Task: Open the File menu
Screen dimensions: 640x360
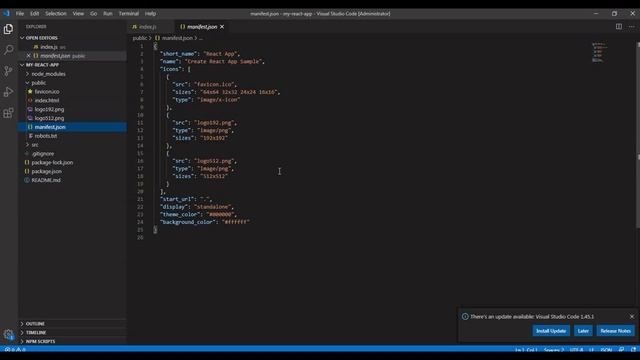Action: tap(20, 13)
